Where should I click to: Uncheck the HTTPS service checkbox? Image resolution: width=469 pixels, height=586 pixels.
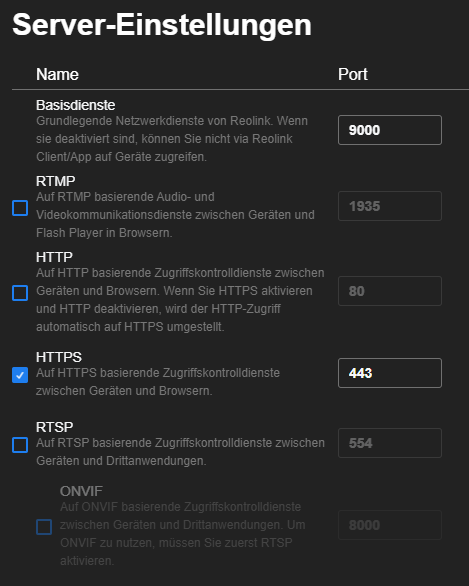coord(20,375)
